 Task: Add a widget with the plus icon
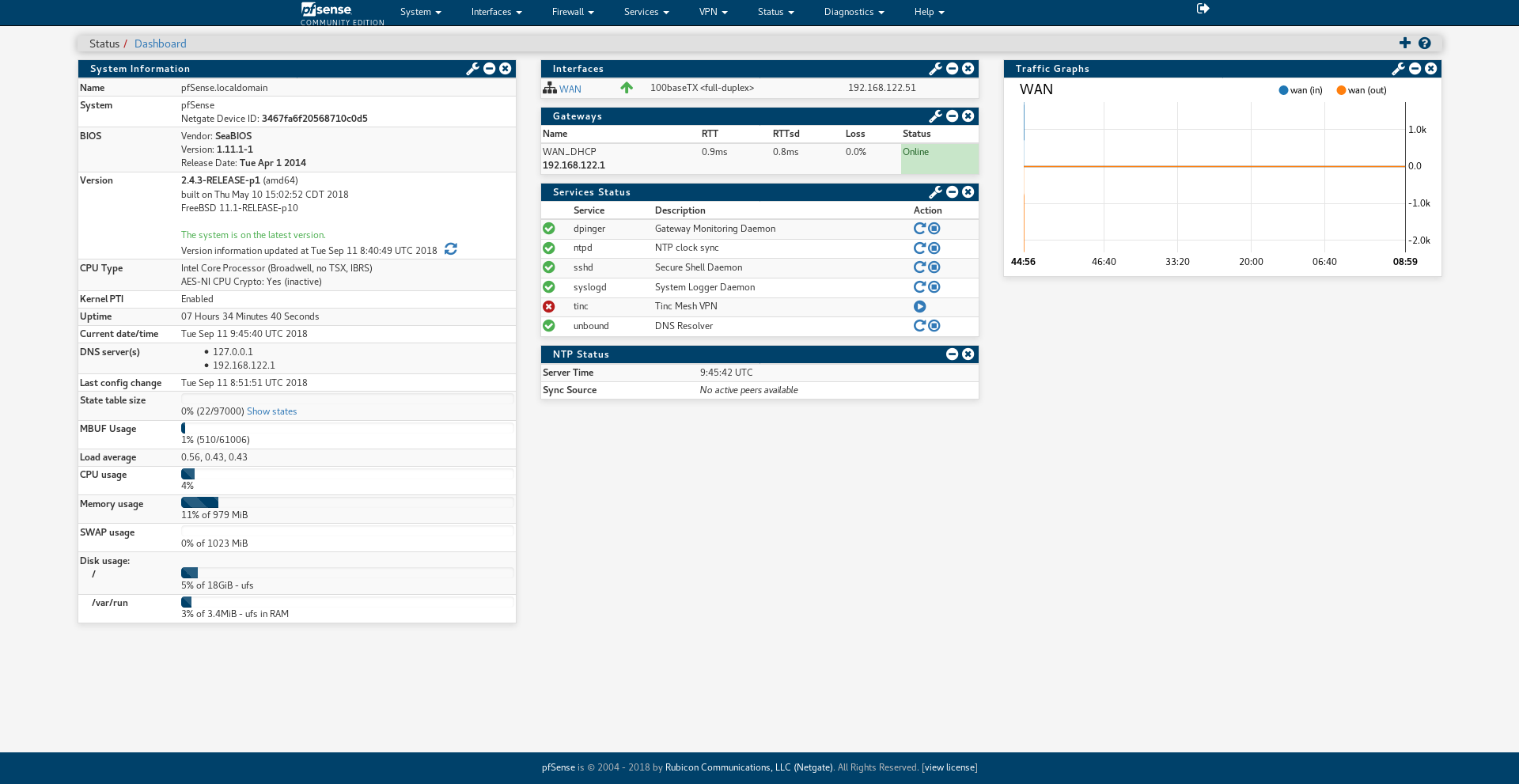click(x=1405, y=44)
